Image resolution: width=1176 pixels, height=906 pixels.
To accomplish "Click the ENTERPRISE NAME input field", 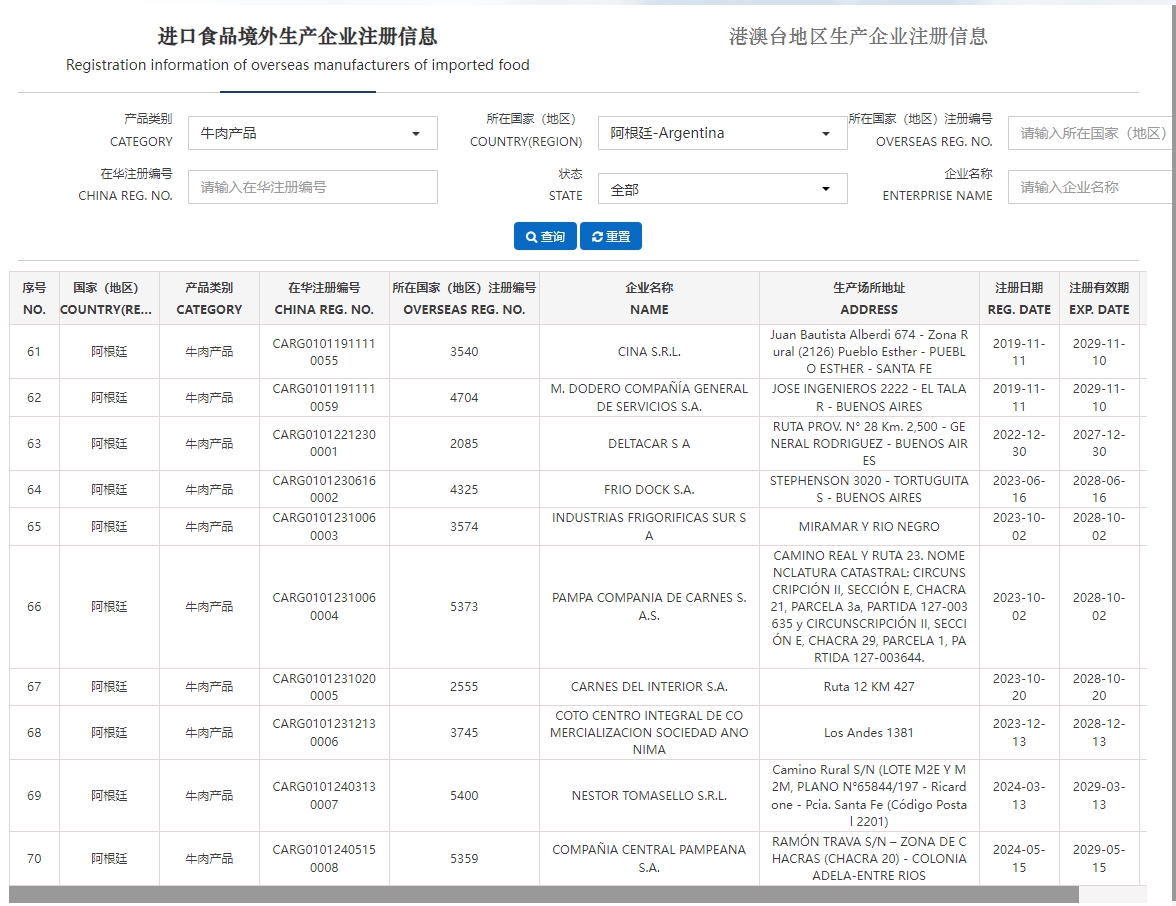I will click(1090, 186).
